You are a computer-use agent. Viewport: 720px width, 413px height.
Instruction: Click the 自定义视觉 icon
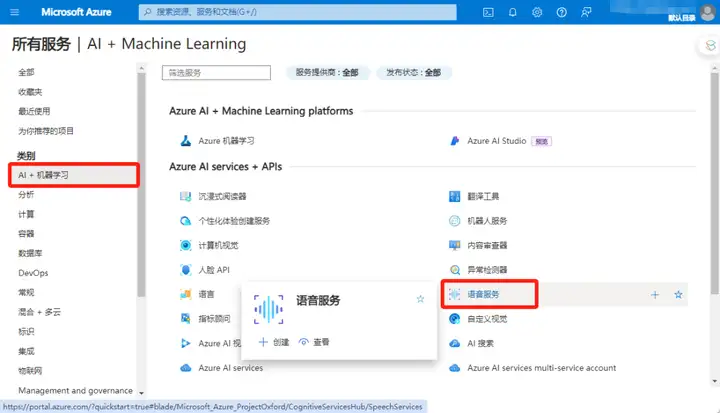point(455,318)
